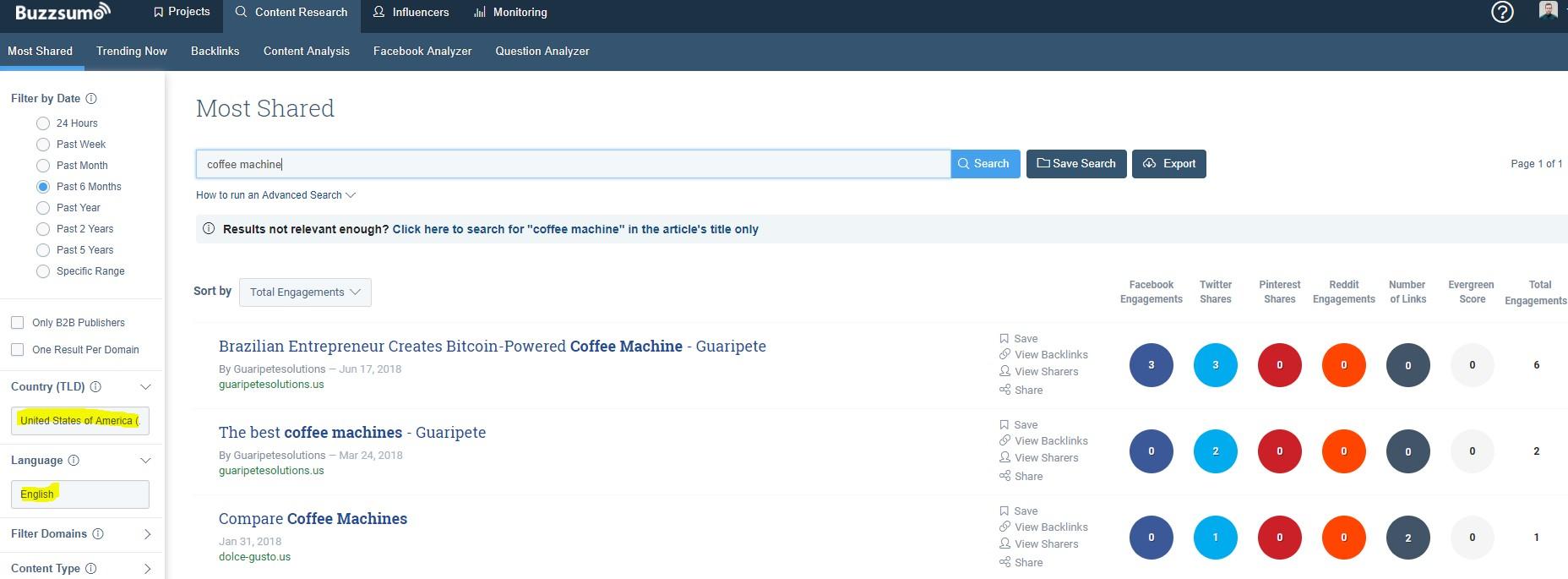Click Save bookmark icon for Compare Coffee Machines
Viewport: 1568px width, 579px height.
(x=1004, y=511)
